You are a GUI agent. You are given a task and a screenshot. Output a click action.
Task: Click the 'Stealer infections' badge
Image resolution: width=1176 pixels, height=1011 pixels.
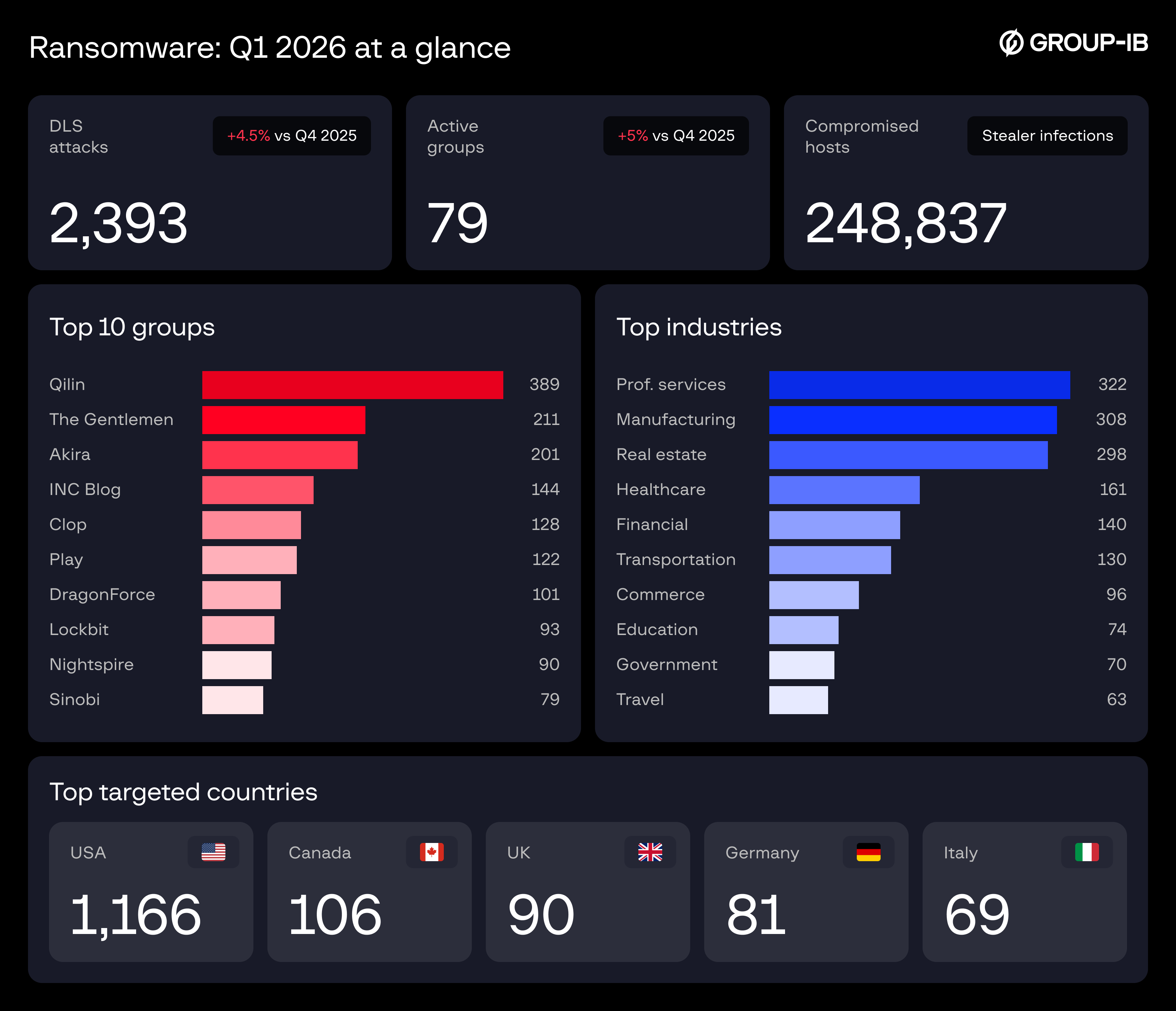1047,136
